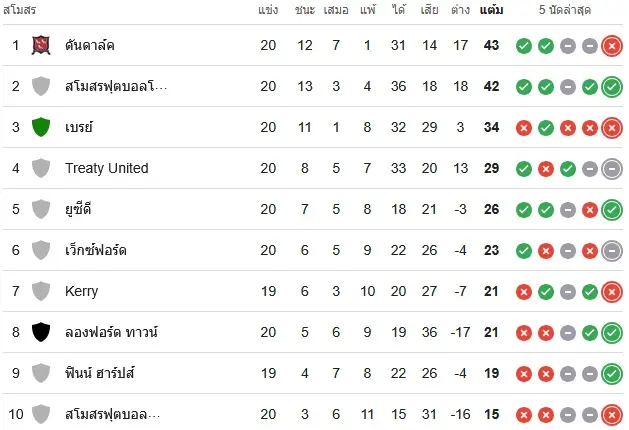629x430 pixels.
Task: Click ดันดาล์ค's latest red loss icon
Action: 612,46
